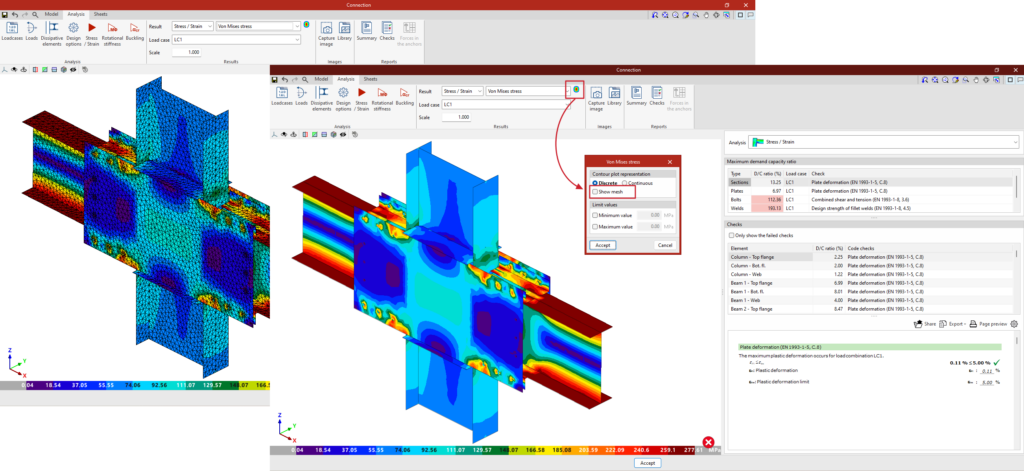Open Stress / Strain result dropdown in front window

[x=462, y=91]
